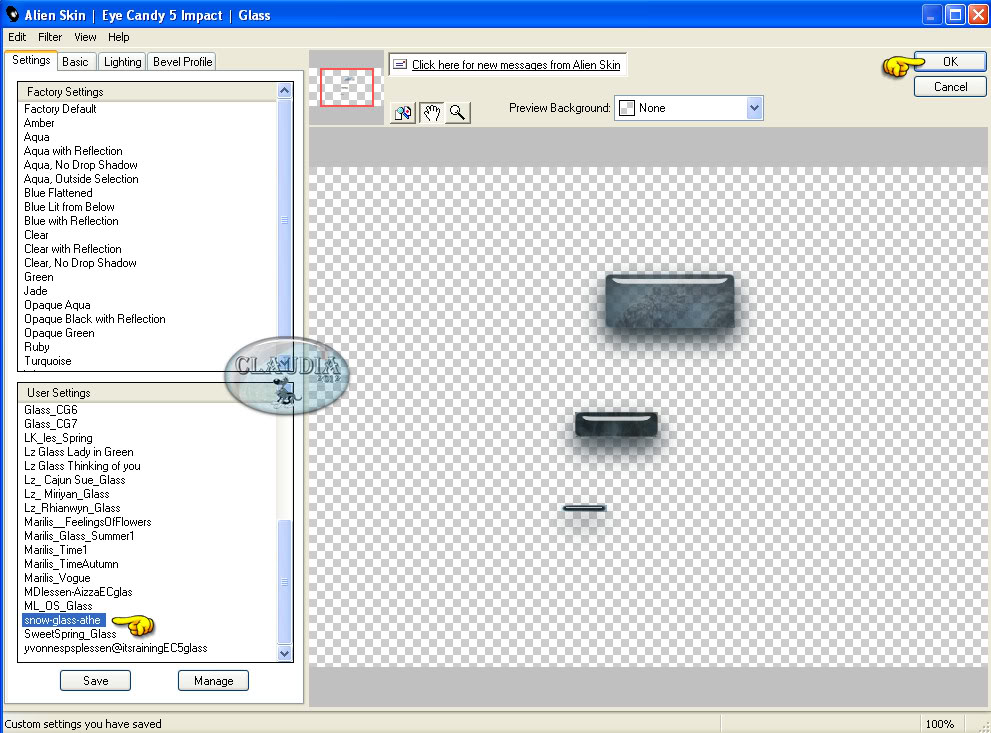Switch to the Lighting tab
Image resolution: width=991 pixels, height=733 pixels.
(123, 61)
